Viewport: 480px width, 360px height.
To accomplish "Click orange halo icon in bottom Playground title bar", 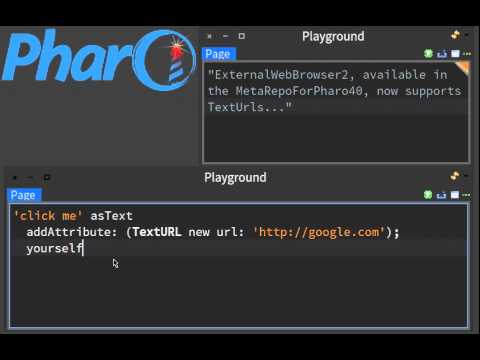I will (455, 176).
